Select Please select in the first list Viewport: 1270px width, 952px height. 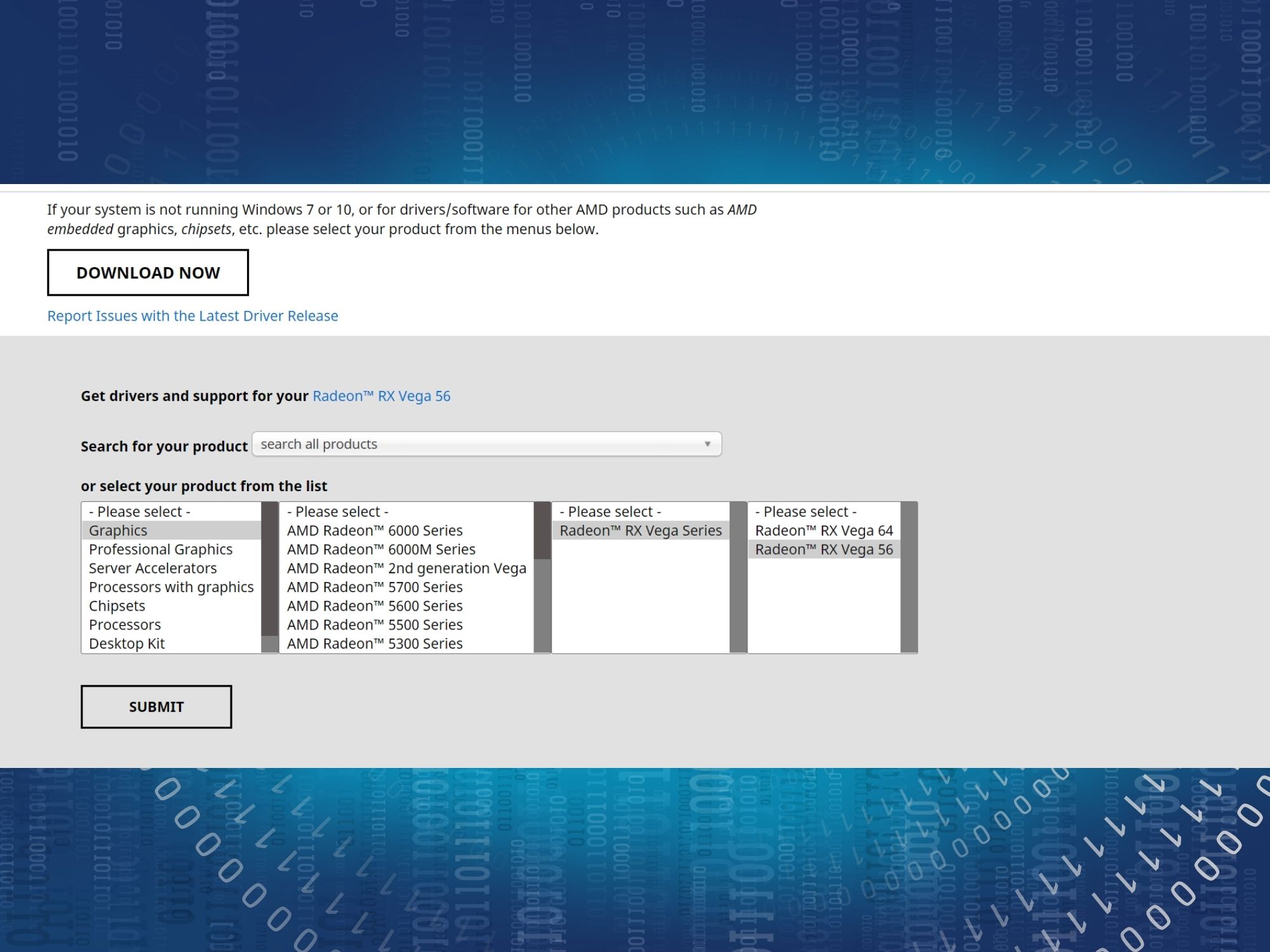(x=171, y=512)
